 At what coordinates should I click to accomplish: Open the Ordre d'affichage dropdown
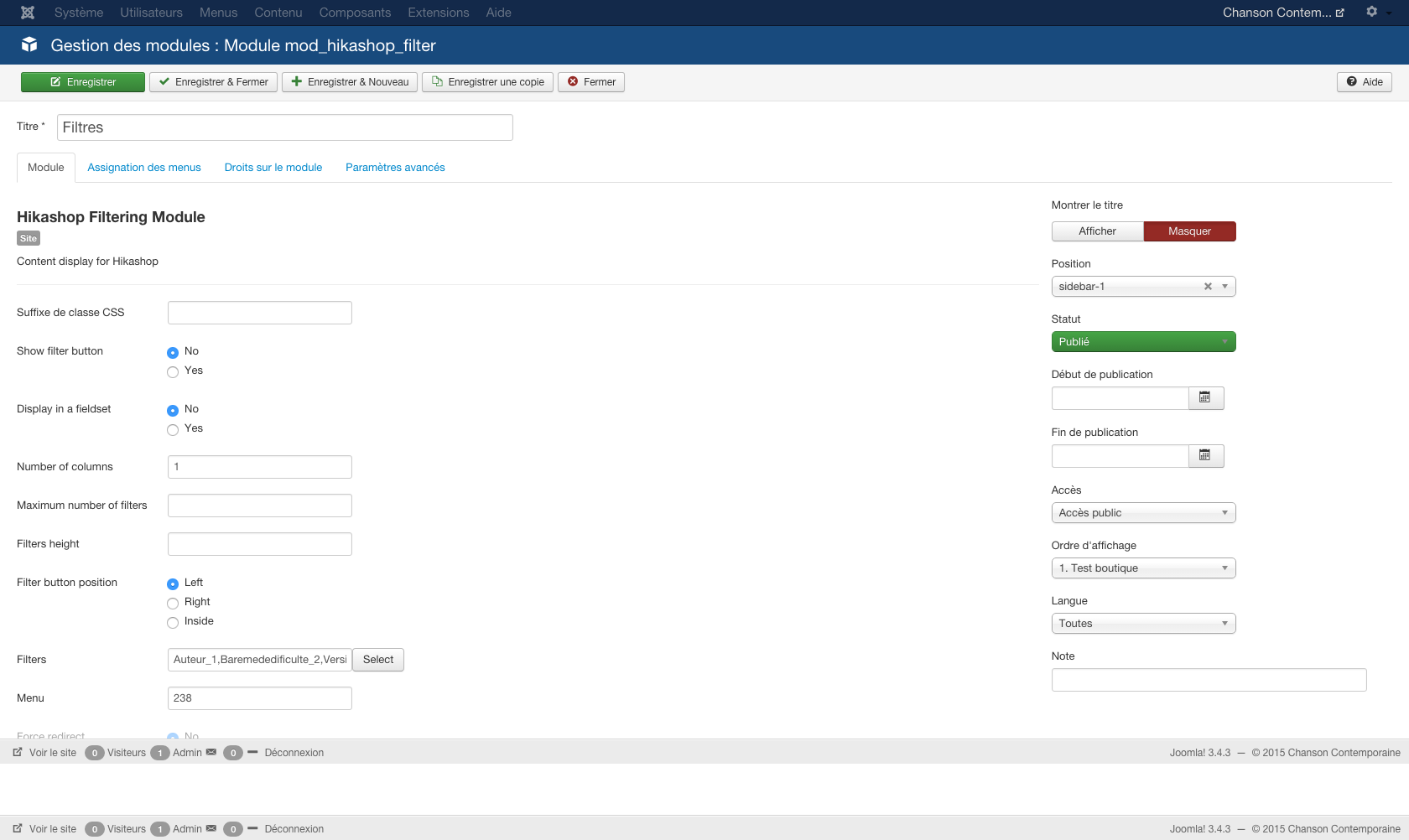(x=1143, y=568)
